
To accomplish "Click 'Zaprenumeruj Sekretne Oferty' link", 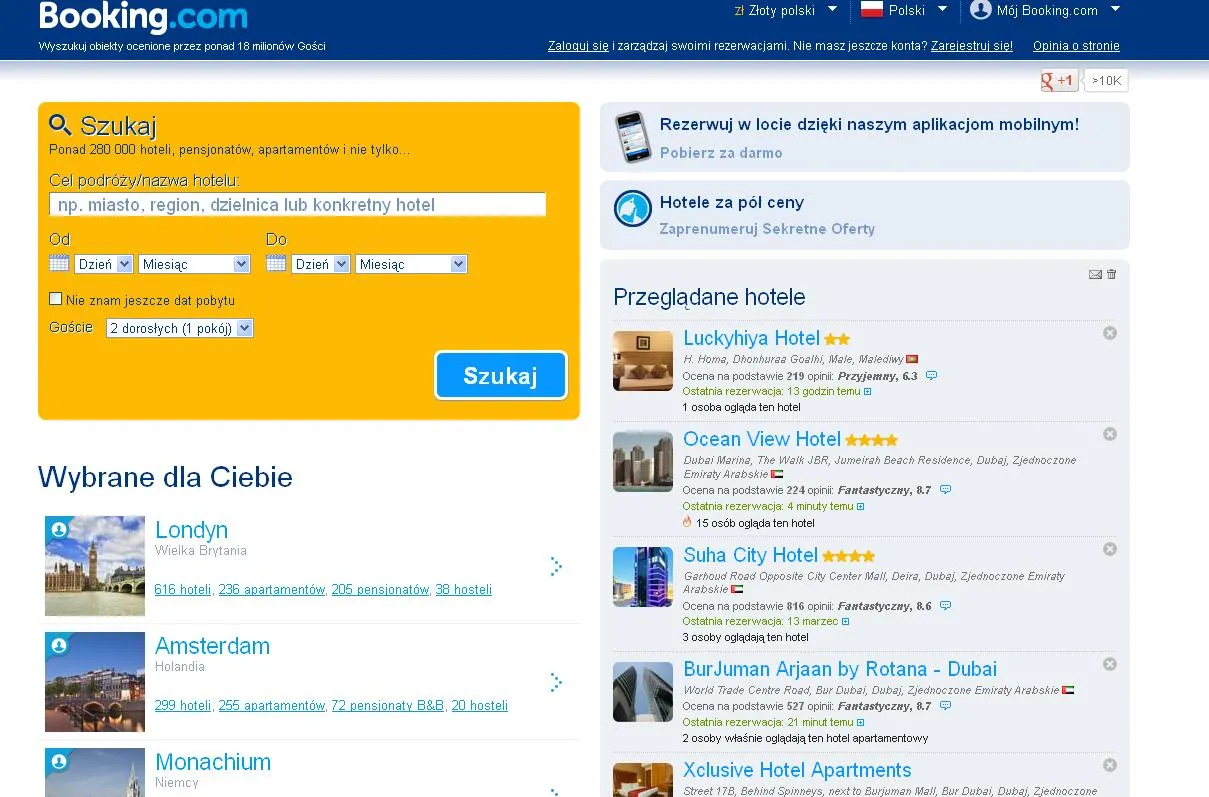I will coord(767,229).
